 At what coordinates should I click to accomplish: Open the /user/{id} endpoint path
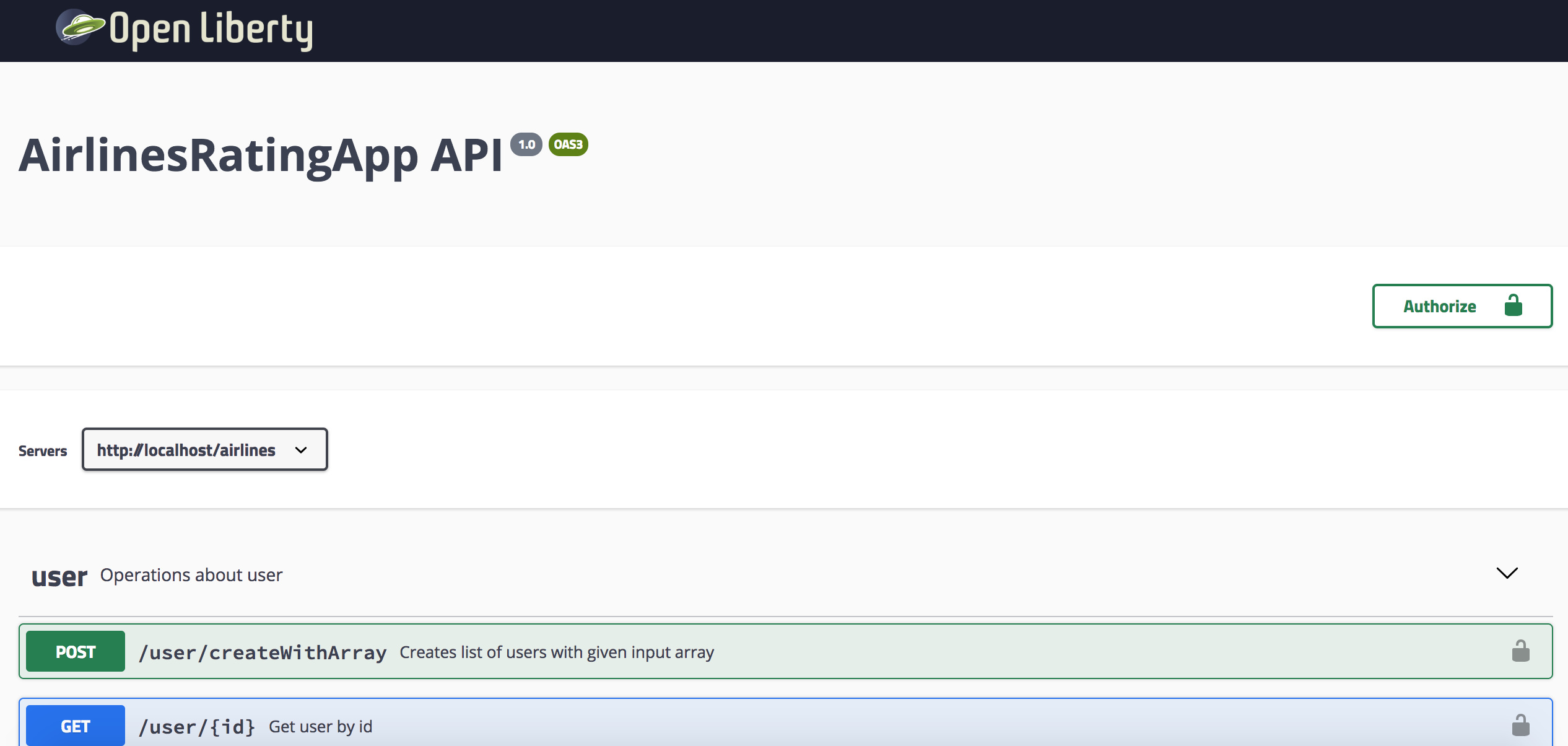coord(197,727)
